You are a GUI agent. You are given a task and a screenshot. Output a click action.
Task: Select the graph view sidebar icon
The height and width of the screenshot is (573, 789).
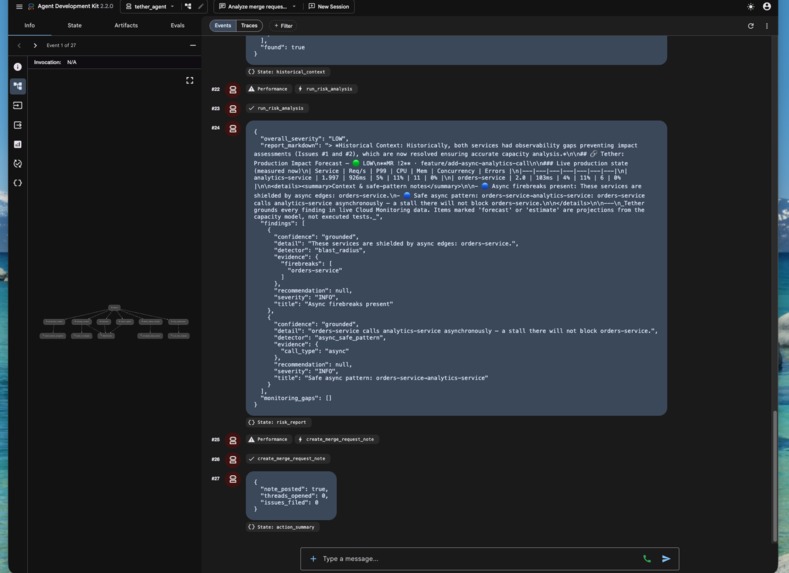tap(18, 86)
